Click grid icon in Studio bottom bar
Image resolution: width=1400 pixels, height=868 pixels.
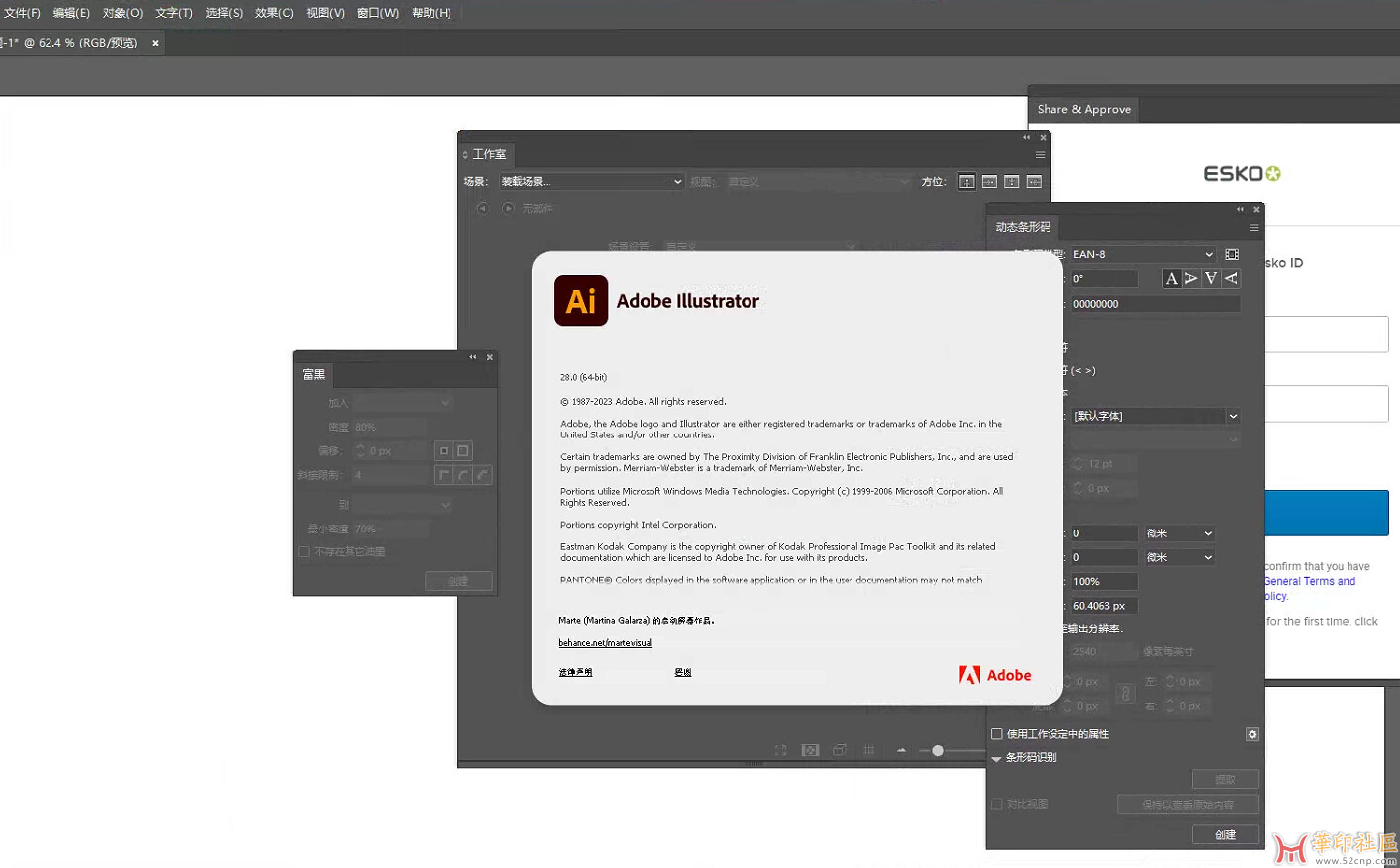click(869, 751)
